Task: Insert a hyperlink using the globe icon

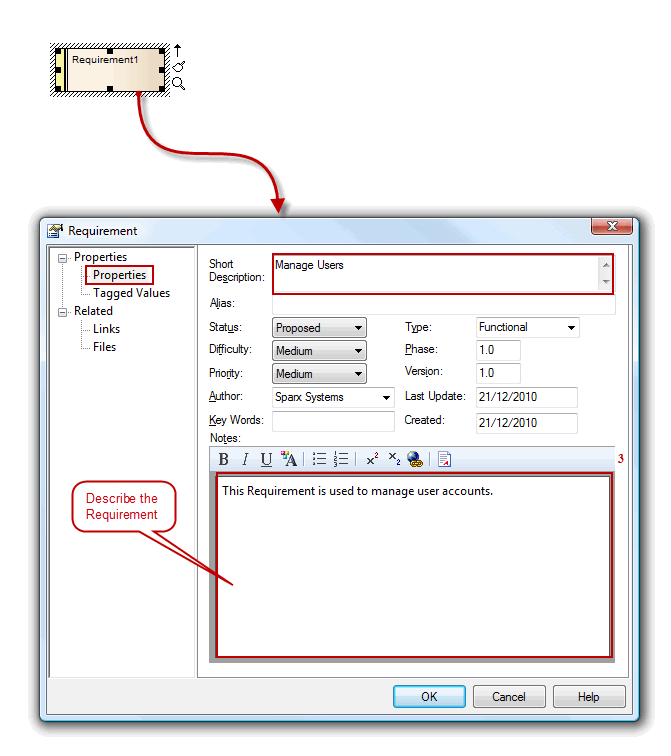Action: [415, 459]
